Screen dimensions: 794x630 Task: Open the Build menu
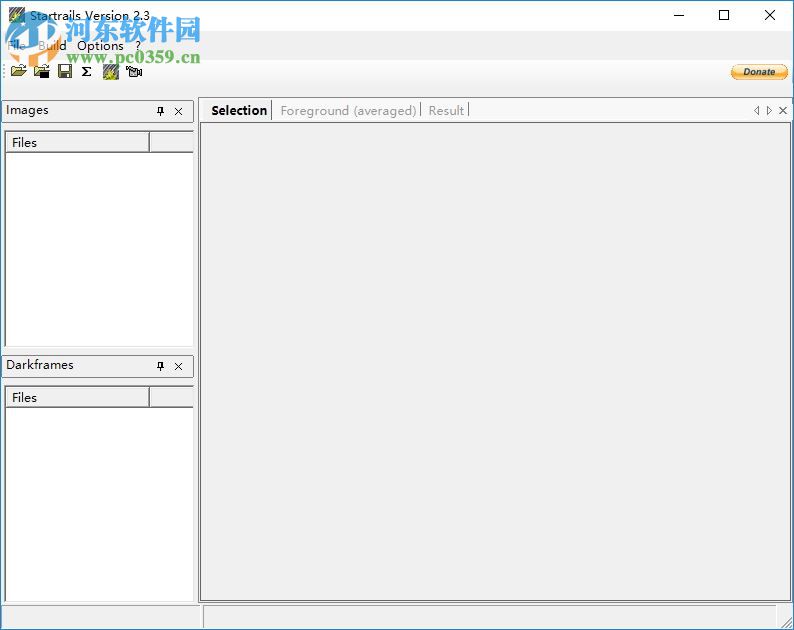click(x=52, y=46)
